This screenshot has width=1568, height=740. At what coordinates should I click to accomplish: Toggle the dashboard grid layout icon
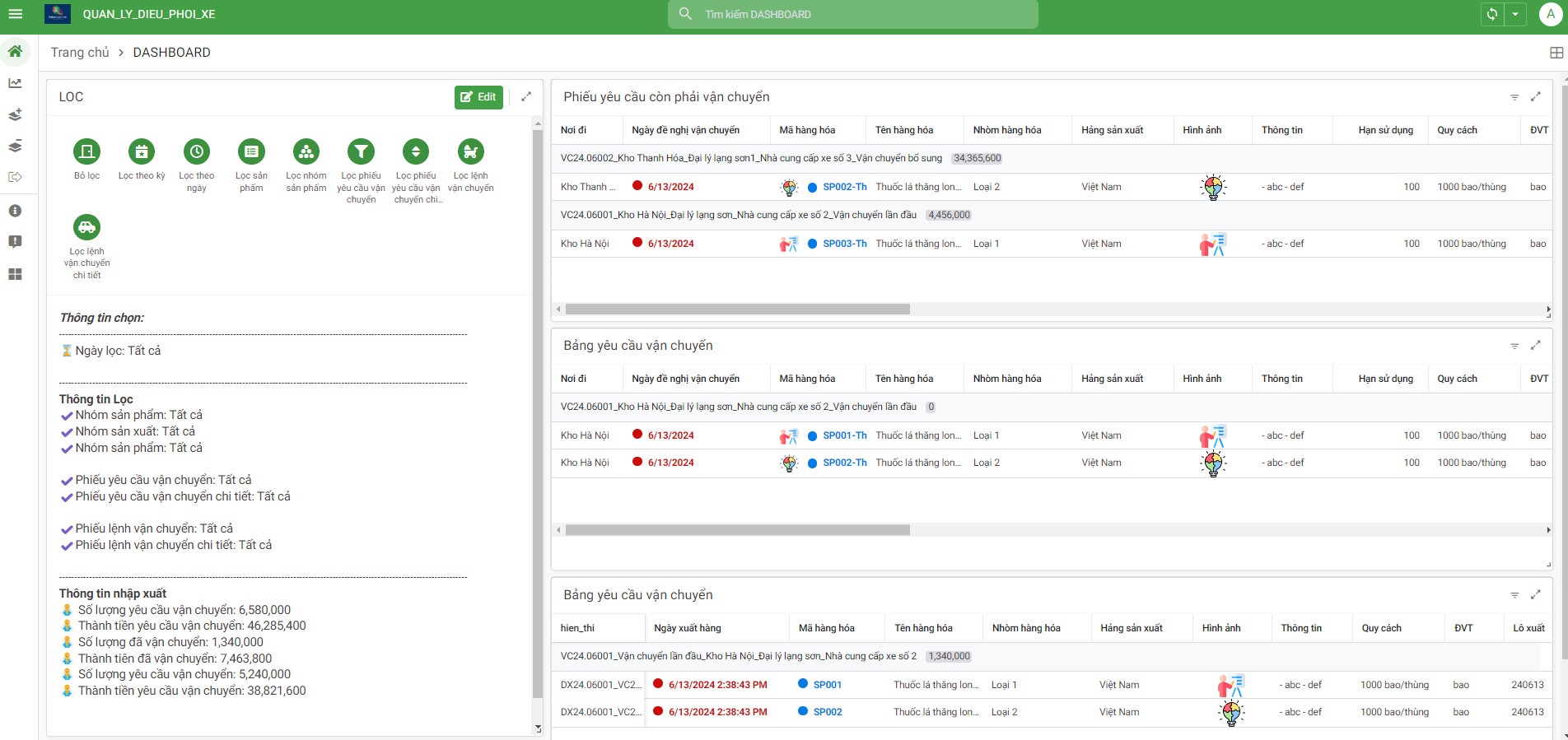[1556, 53]
